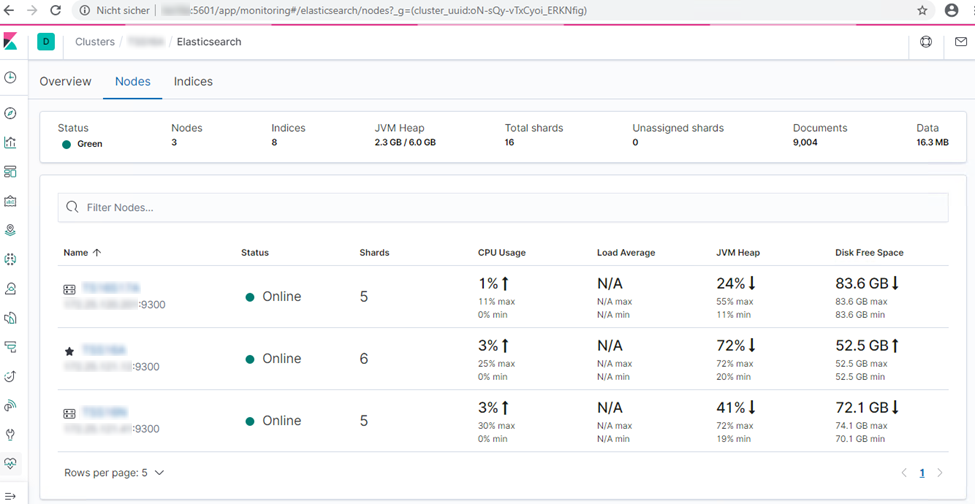Image resolution: width=975 pixels, height=504 pixels.
Task: Click the Elasticsearch breadcrumb
Action: pyautogui.click(x=209, y=42)
